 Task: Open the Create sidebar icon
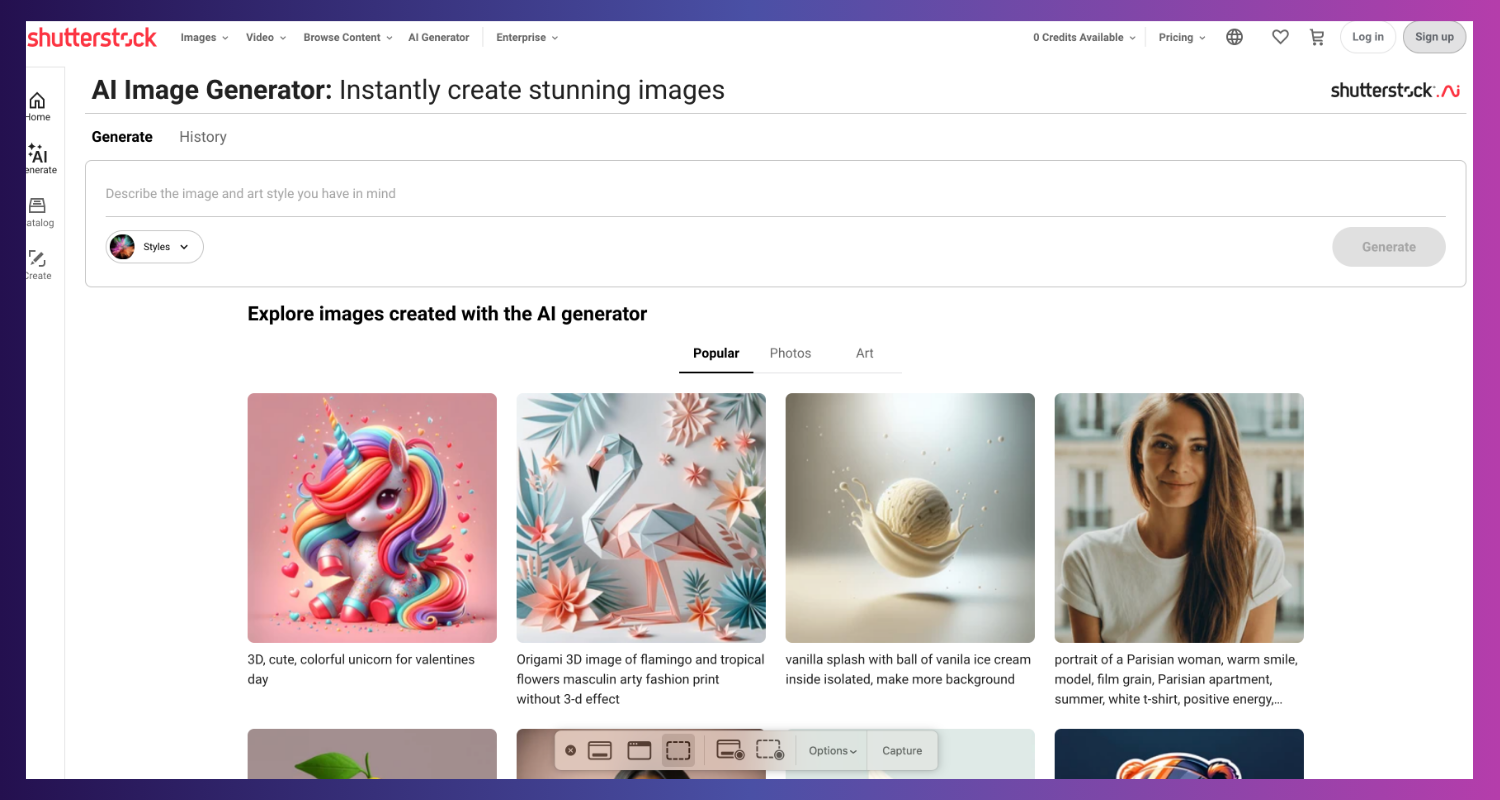38,265
